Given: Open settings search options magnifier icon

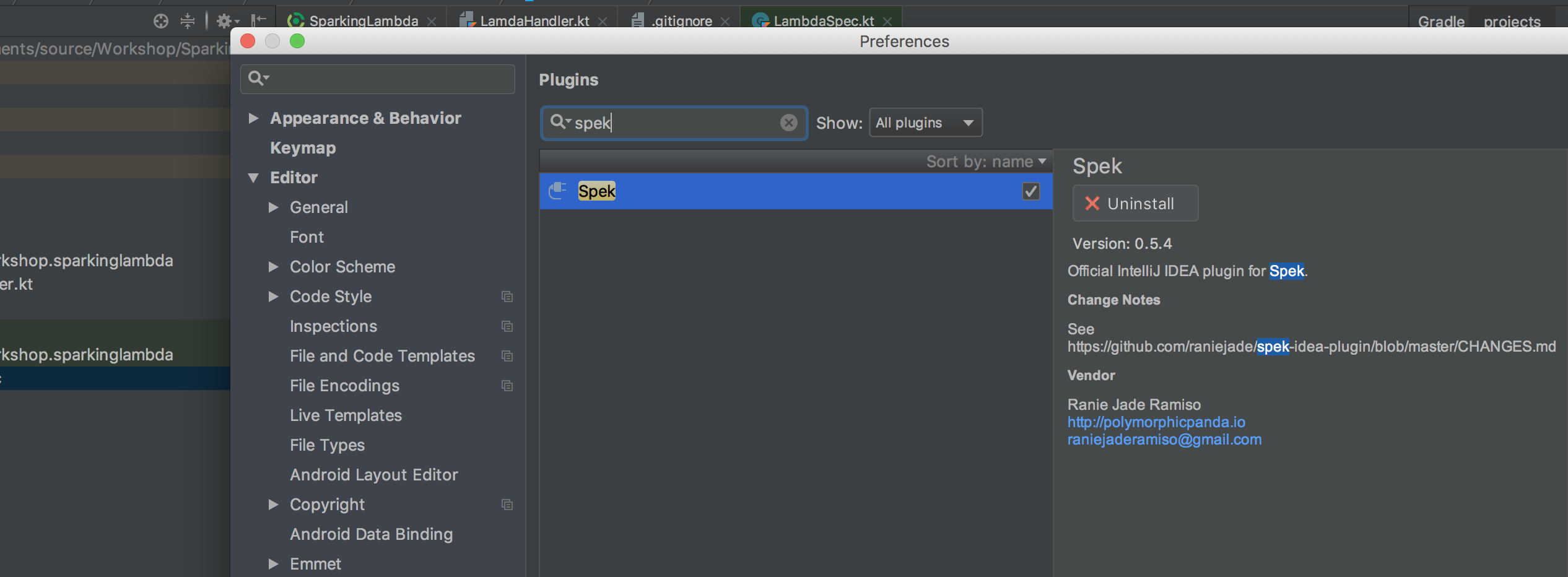Looking at the screenshot, I should (x=258, y=78).
